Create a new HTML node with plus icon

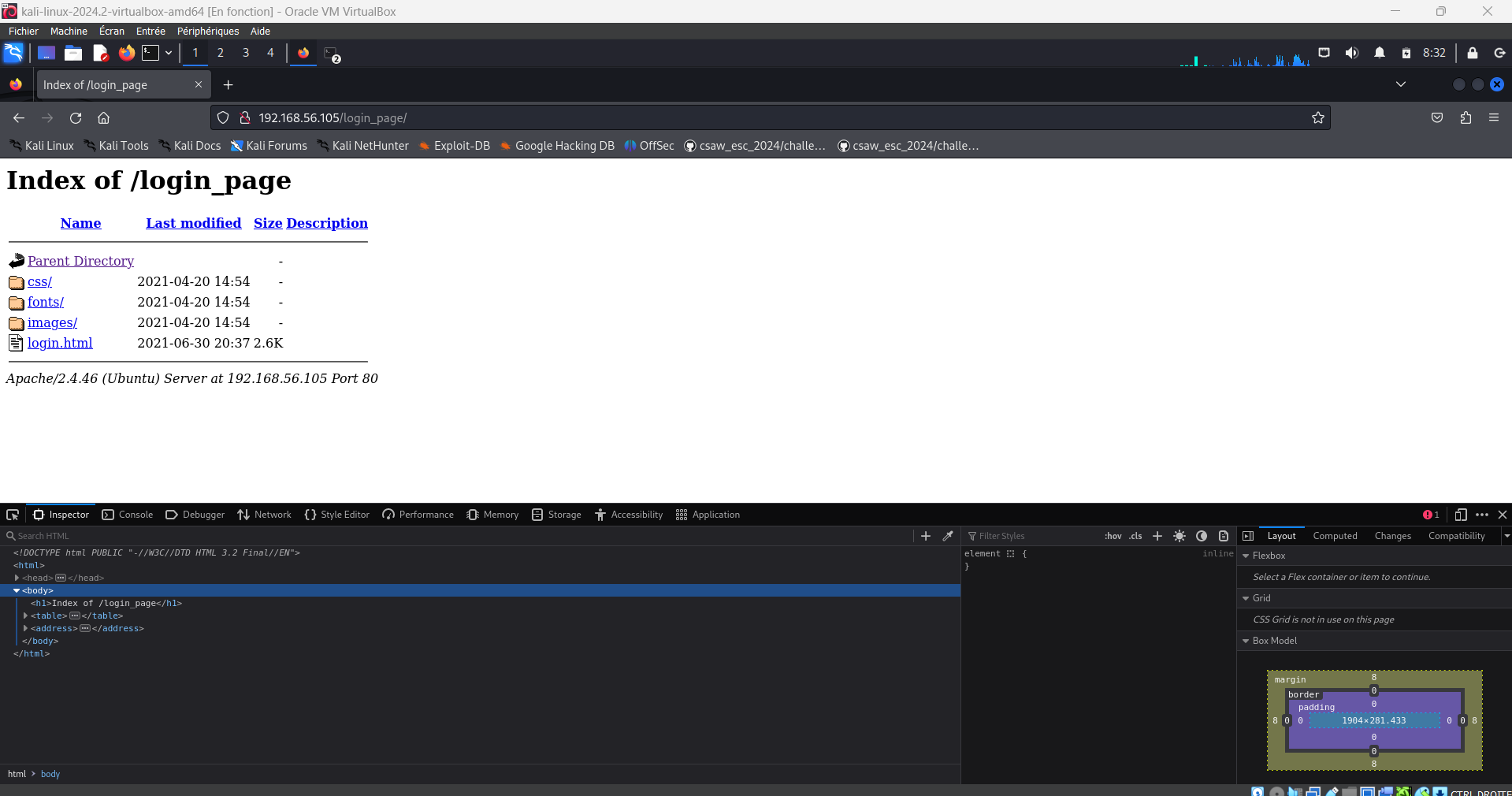(926, 536)
